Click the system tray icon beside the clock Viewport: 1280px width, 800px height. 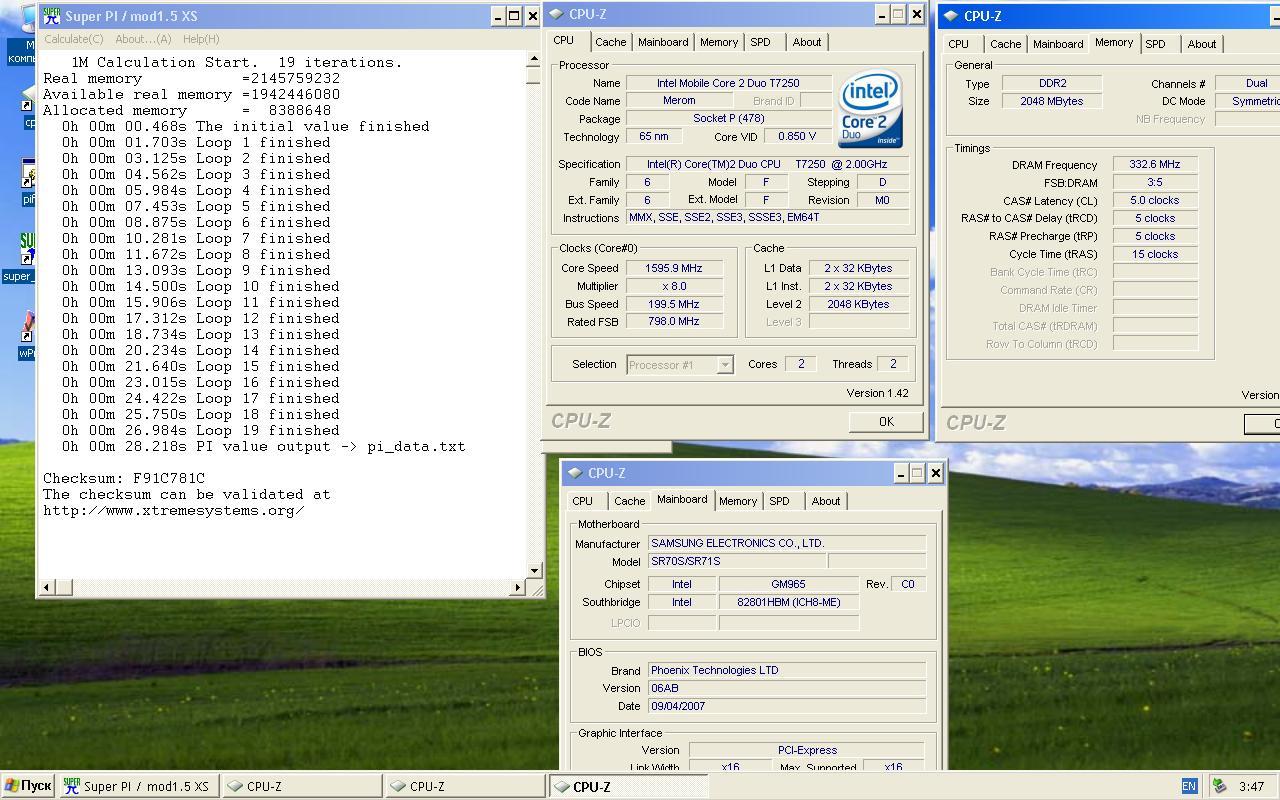(1219, 787)
